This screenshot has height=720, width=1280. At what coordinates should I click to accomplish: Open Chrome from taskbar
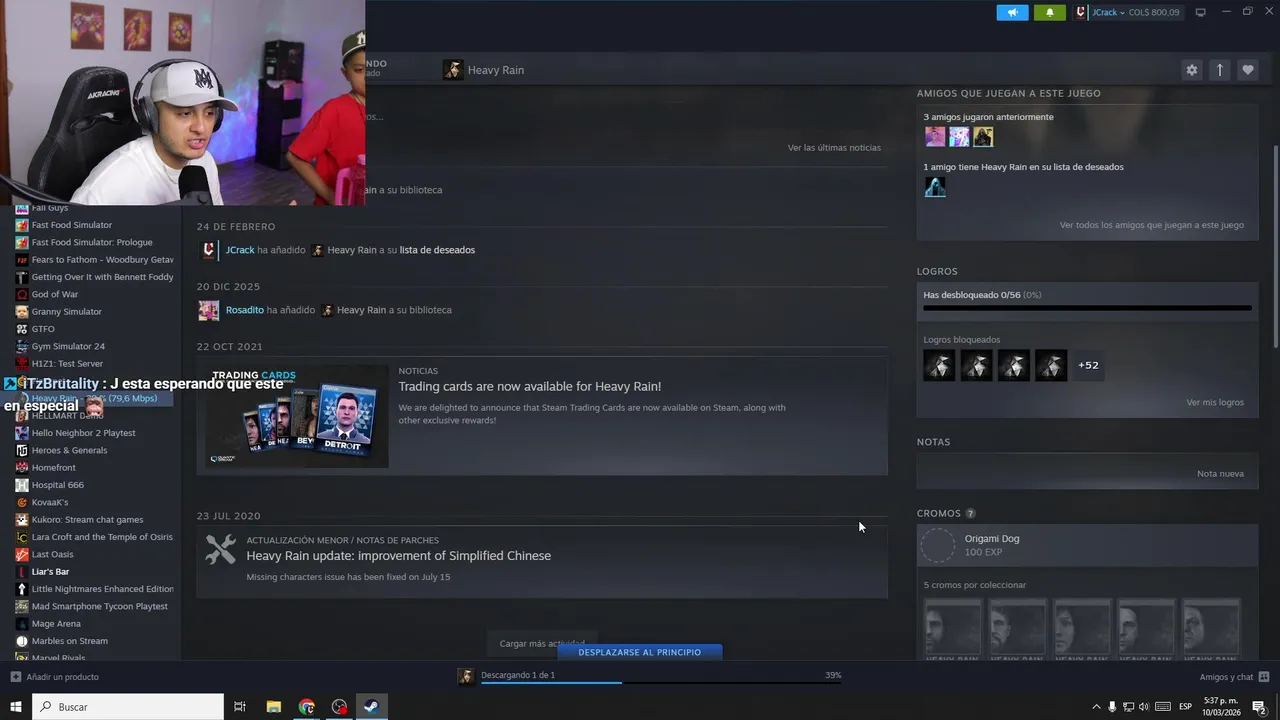tap(307, 707)
